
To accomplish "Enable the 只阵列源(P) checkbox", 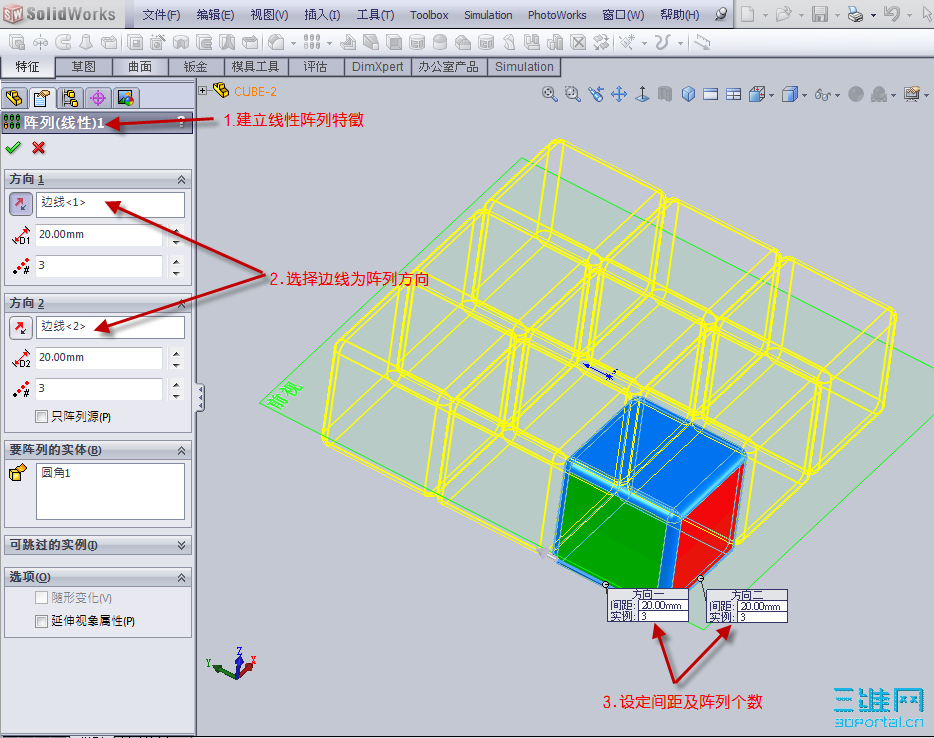I will [x=41, y=416].
